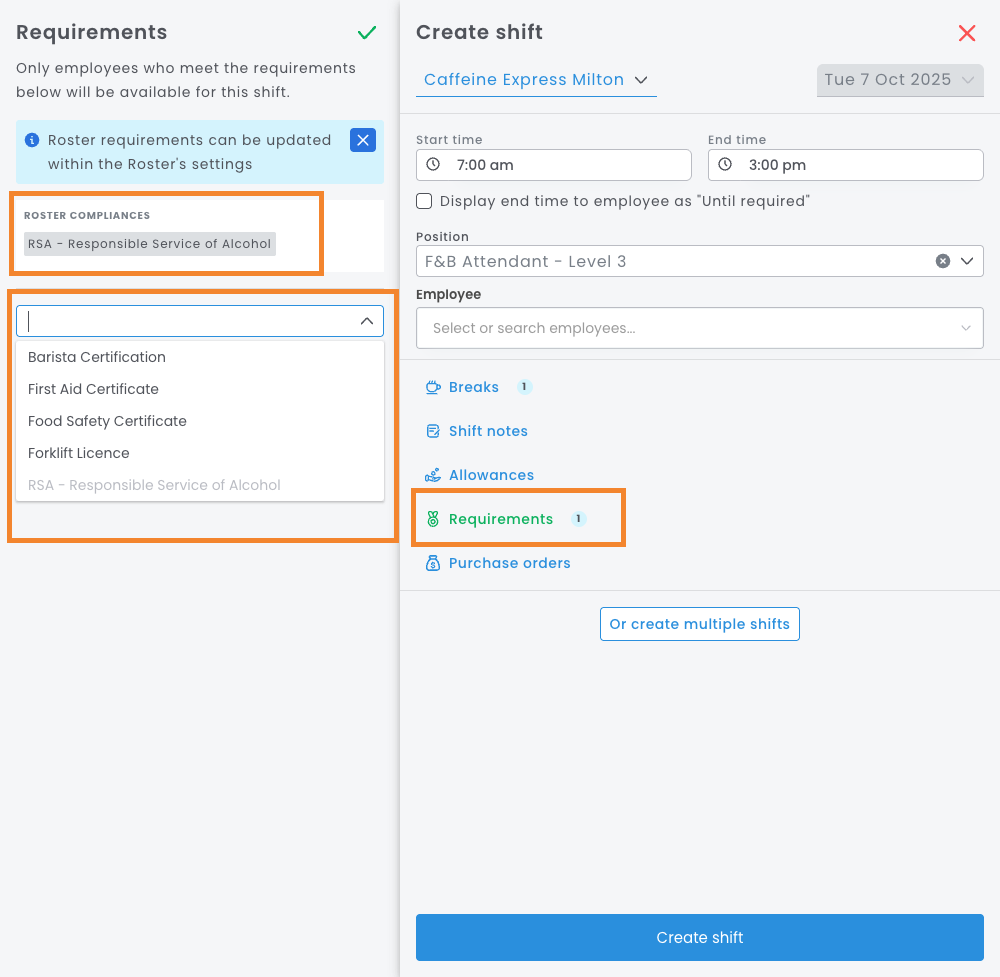The image size is (1000, 977).
Task: Click the Allowances hand icon
Action: [x=433, y=475]
